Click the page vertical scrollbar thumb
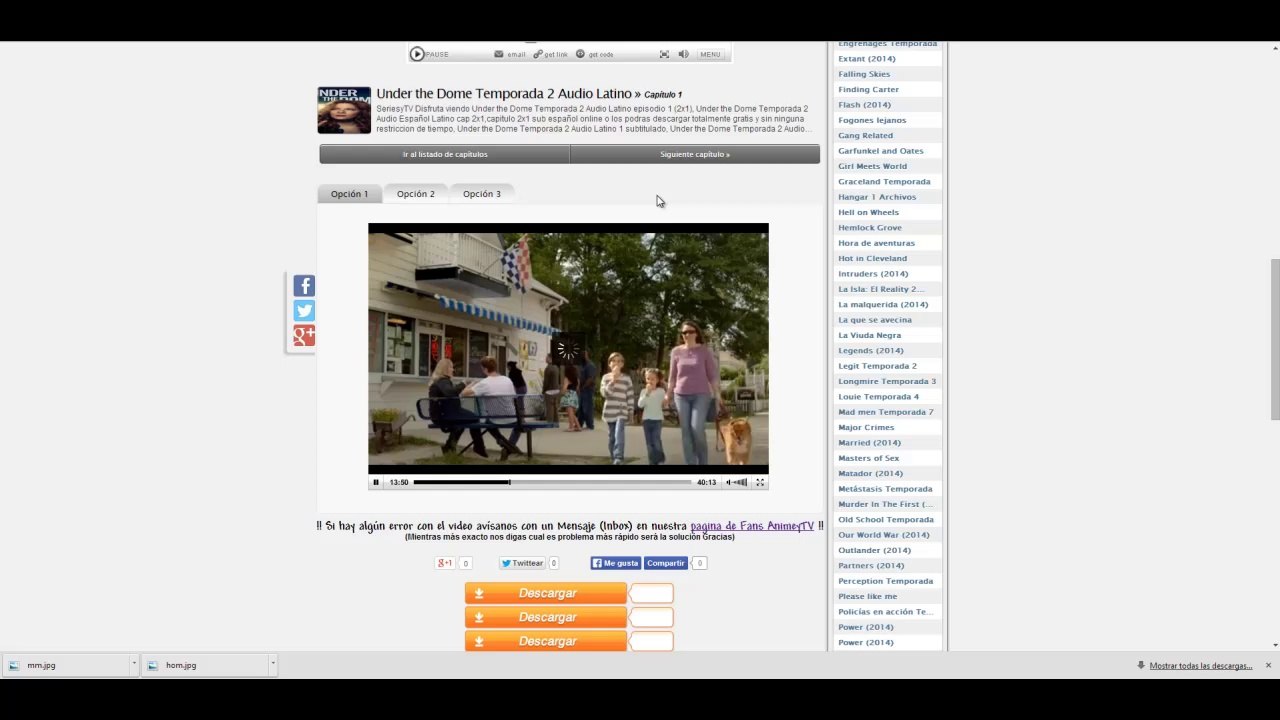The width and height of the screenshot is (1280, 720). (x=1274, y=340)
